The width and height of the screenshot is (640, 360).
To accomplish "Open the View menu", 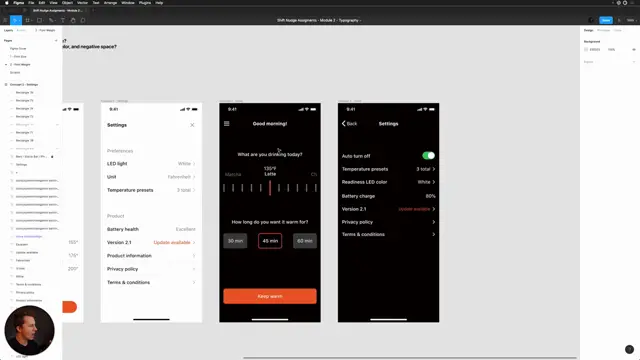I will coord(53,2).
